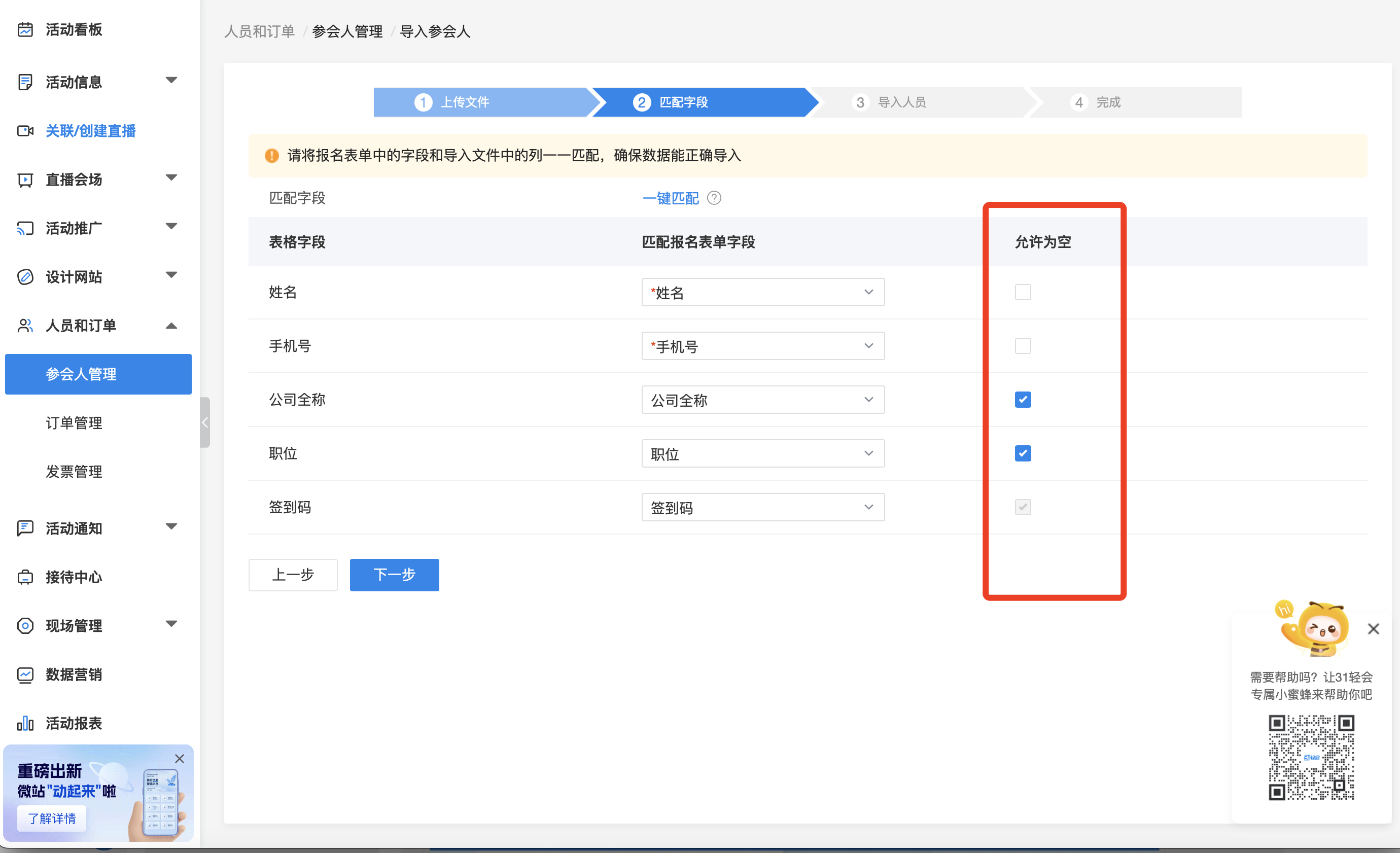Click the 下一步 button

tap(394, 575)
